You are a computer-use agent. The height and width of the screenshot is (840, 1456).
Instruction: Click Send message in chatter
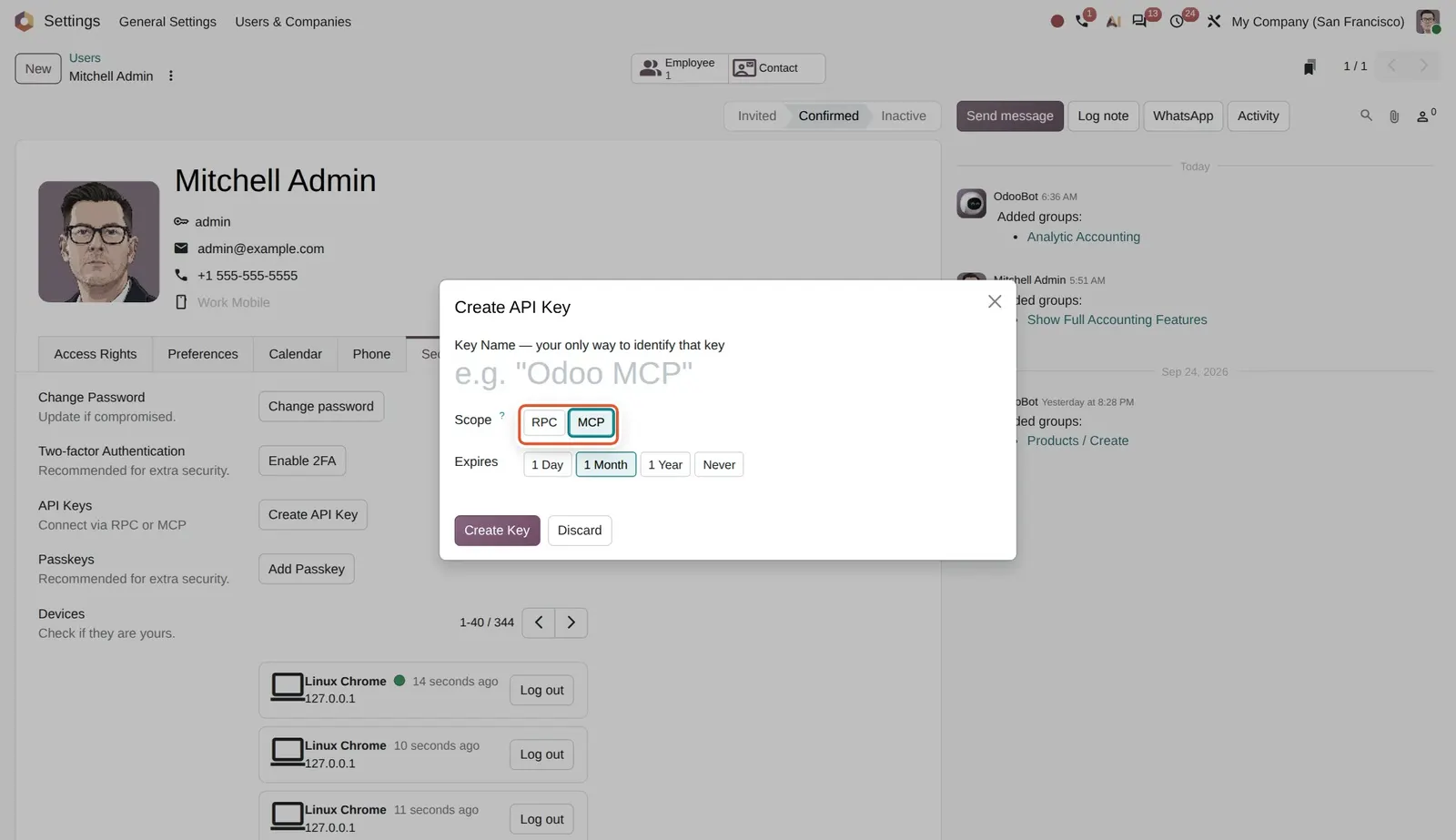[x=1010, y=116]
